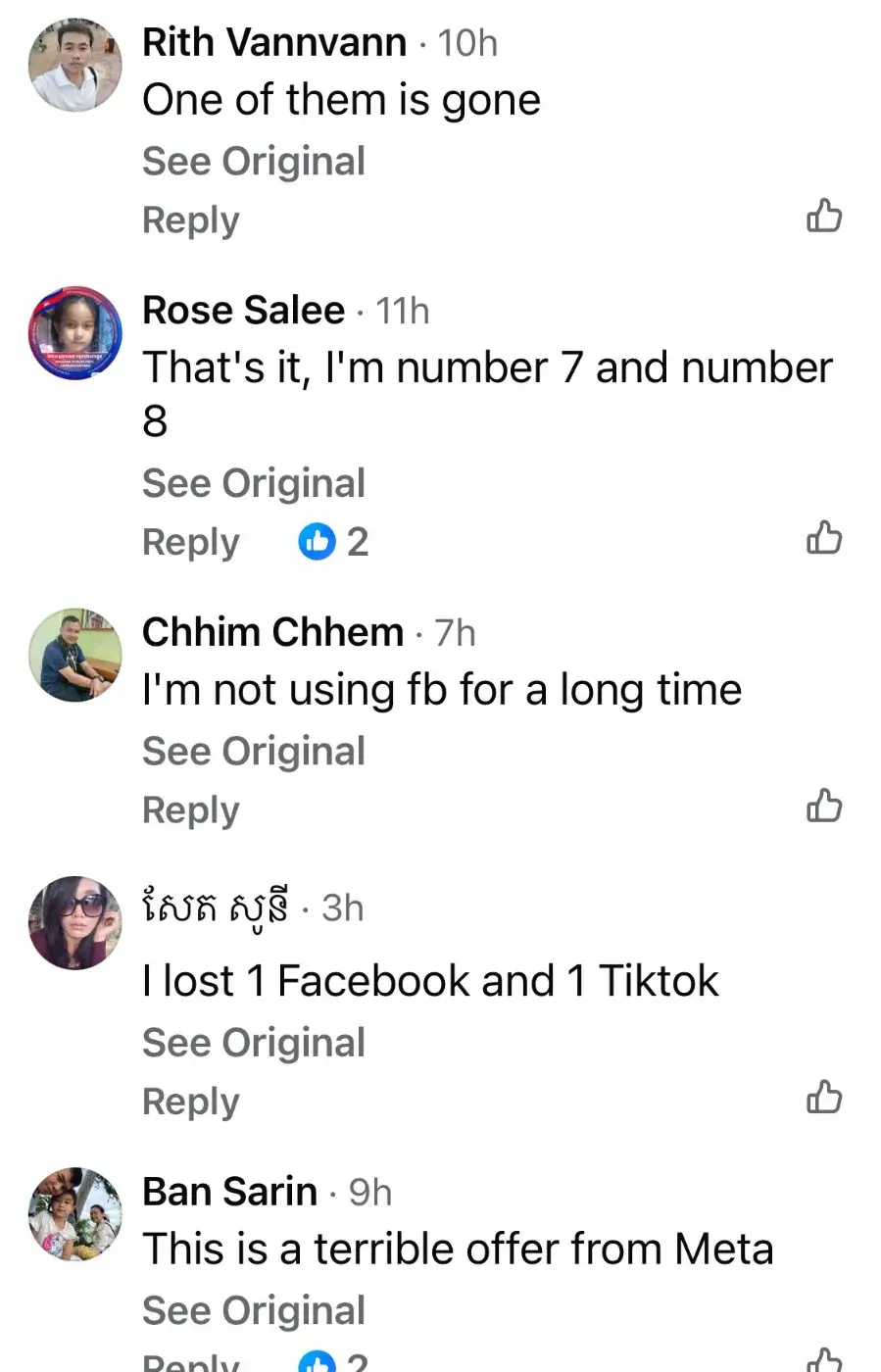Like the Facebook and Tiktok comment
Image resolution: width=881 pixels, height=1372 pixels.
click(824, 1098)
